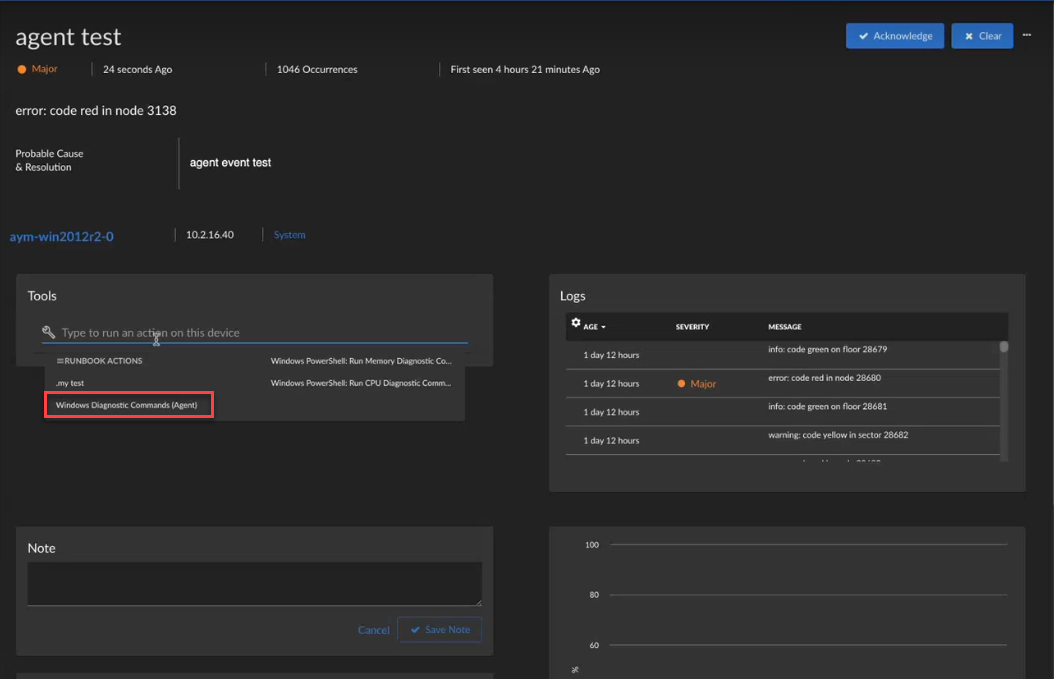1054x679 pixels.
Task: Sort logs using the Age column arrow
Action: coord(603,327)
